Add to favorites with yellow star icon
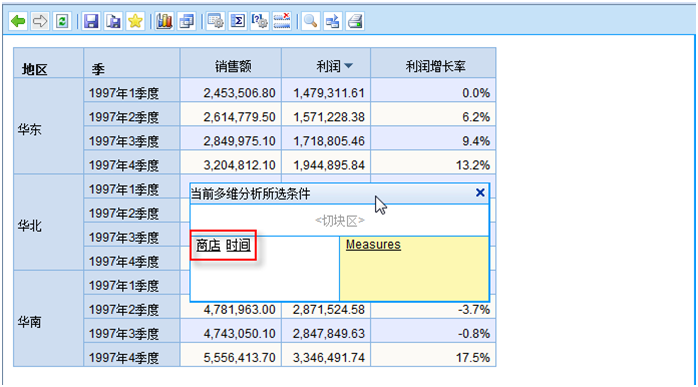Screen dimensions: 698x387 click(135, 21)
